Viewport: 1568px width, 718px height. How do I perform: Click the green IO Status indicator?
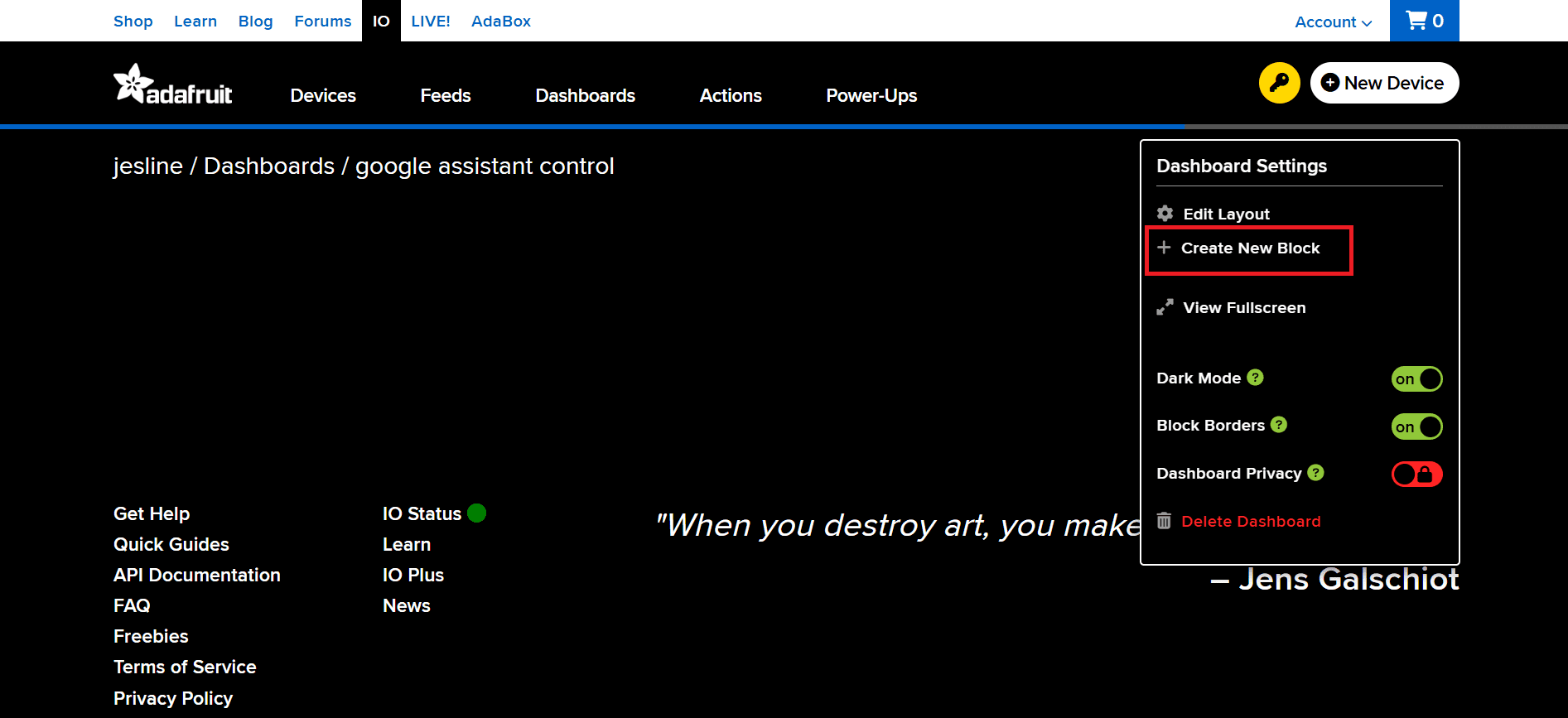pos(476,513)
